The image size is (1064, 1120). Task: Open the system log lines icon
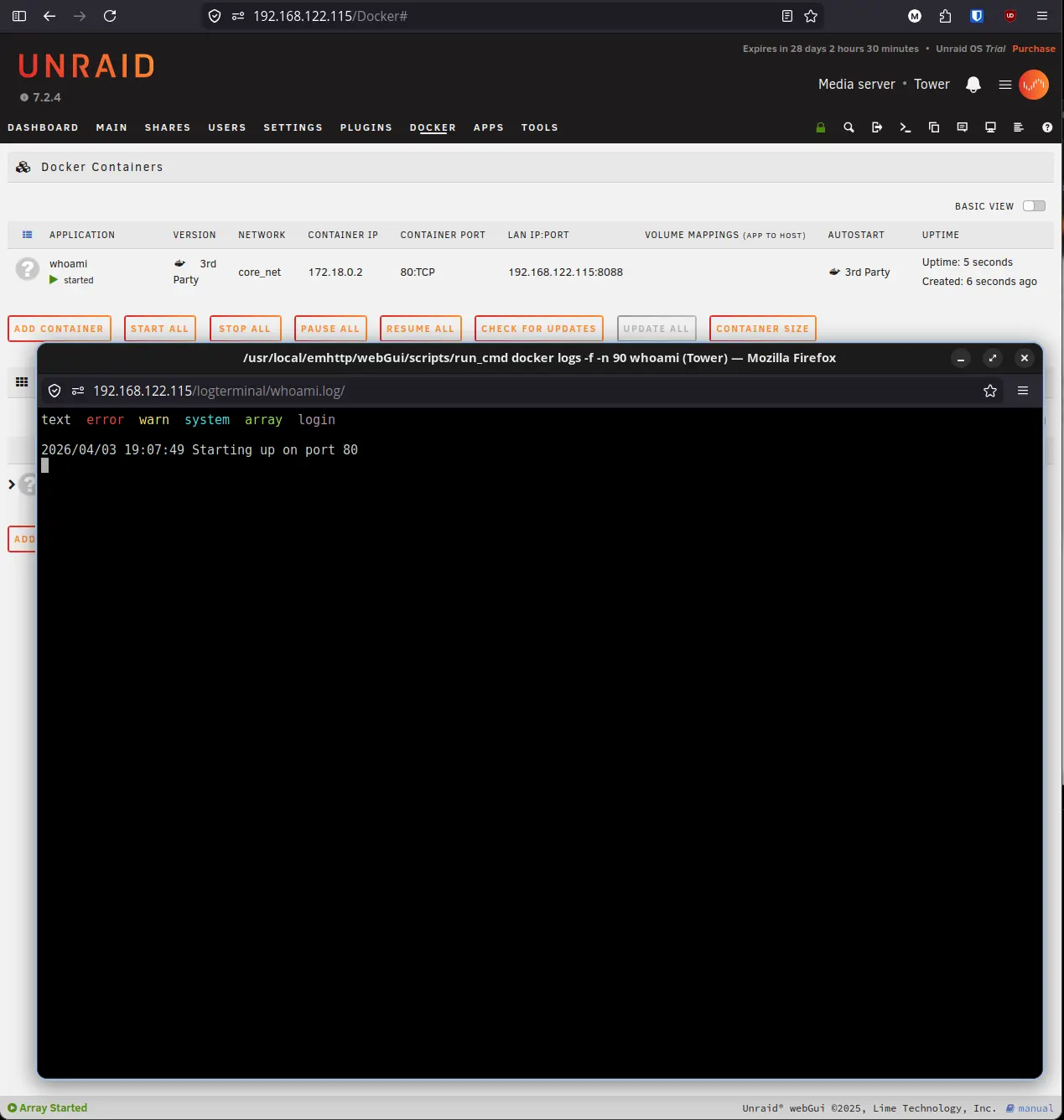coord(1019,127)
